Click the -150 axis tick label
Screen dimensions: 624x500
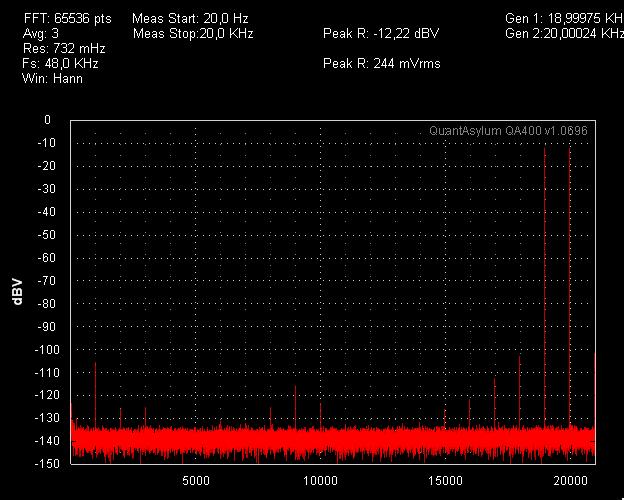point(47,464)
